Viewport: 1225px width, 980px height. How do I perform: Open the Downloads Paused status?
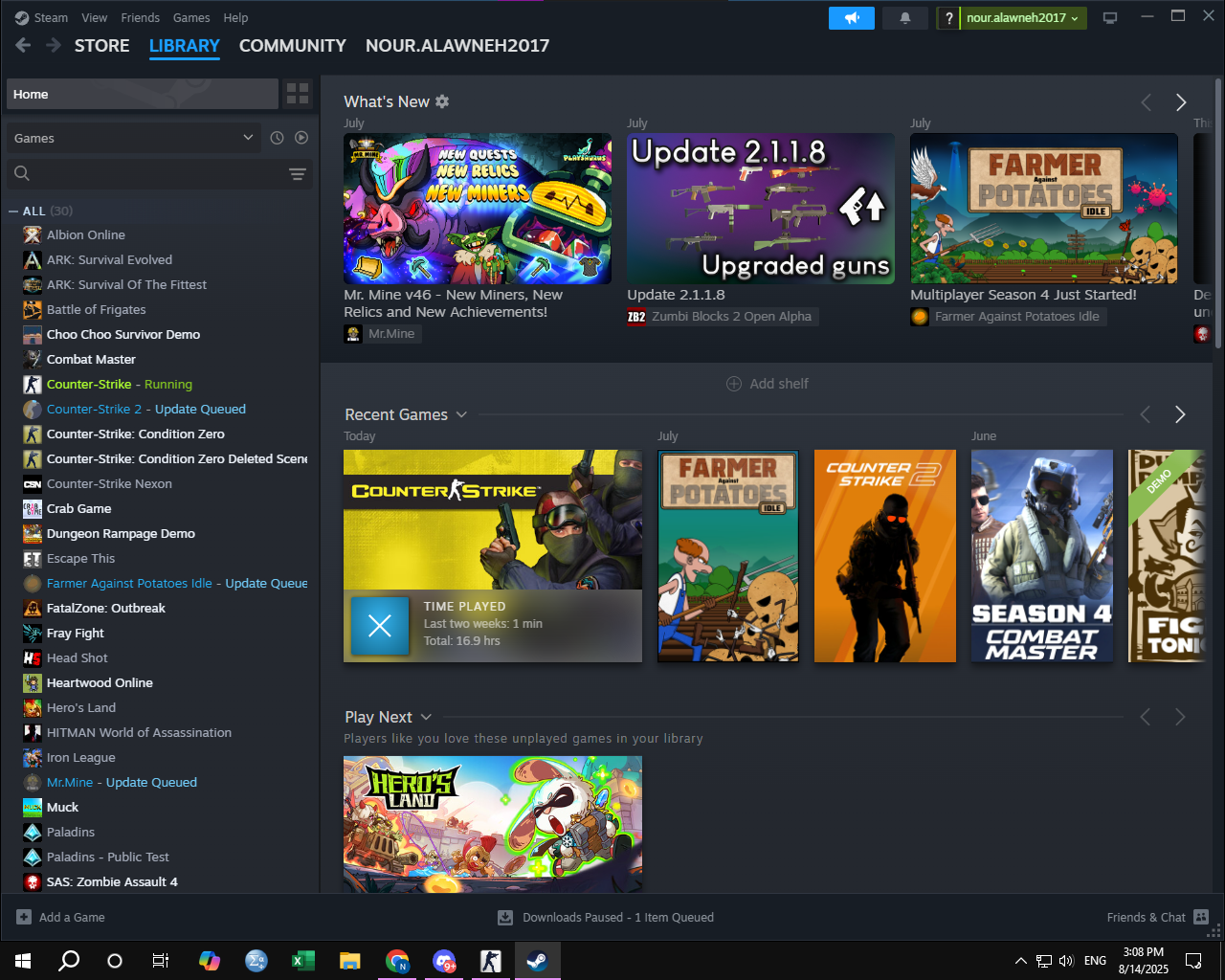pos(606,917)
